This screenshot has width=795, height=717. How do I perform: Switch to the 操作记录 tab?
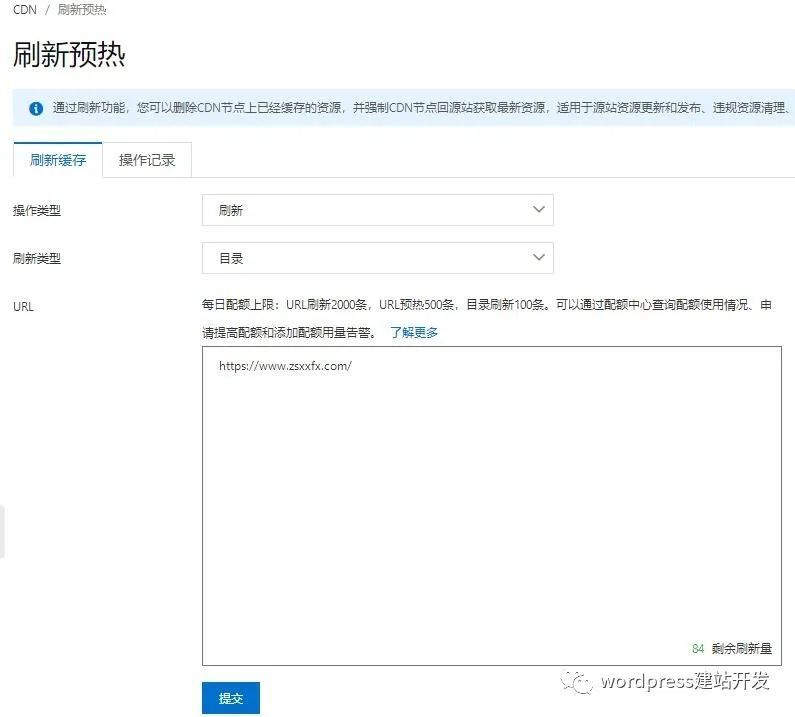(147, 160)
